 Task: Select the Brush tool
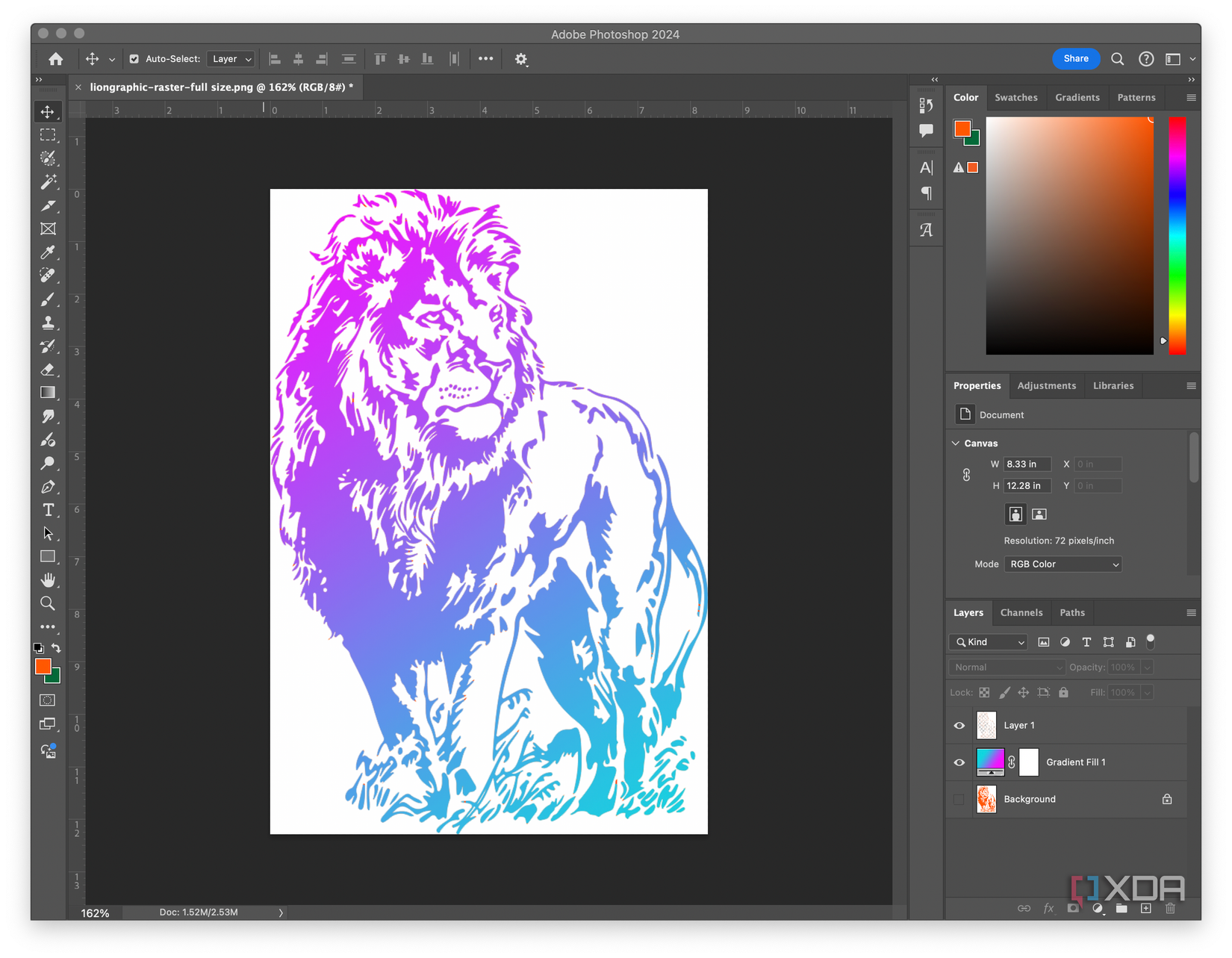(48, 299)
